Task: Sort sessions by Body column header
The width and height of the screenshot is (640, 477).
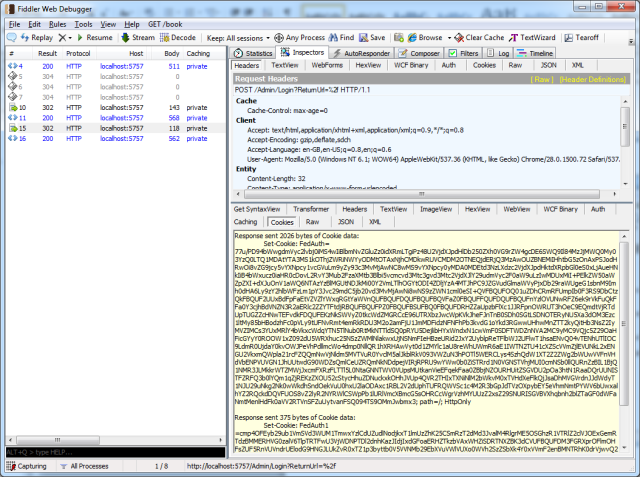Action: coord(167,53)
